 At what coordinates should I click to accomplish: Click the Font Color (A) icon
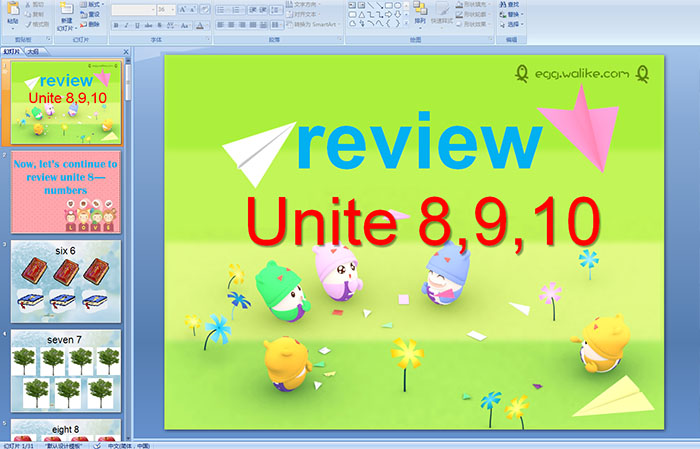tap(200, 26)
